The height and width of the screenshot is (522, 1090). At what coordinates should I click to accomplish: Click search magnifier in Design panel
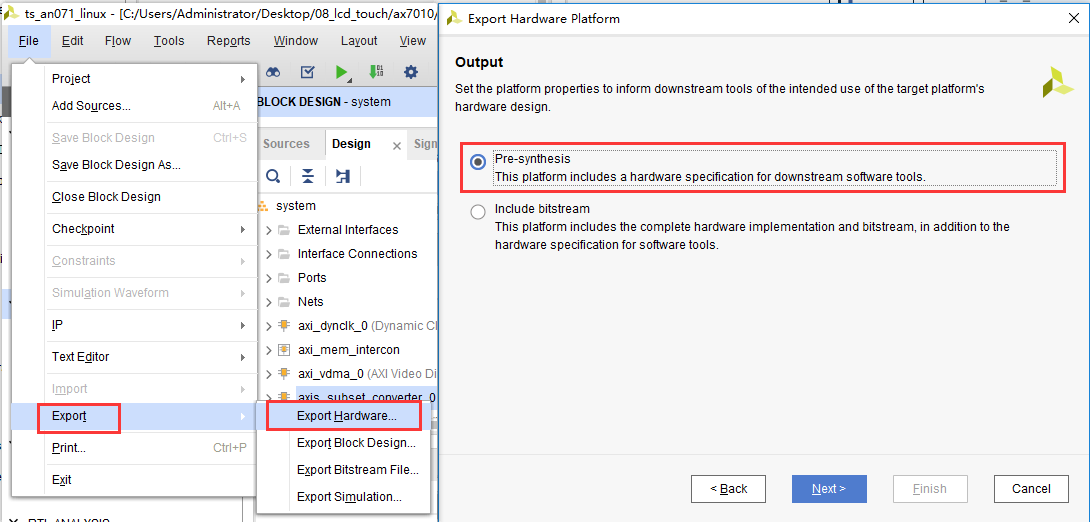[273, 176]
